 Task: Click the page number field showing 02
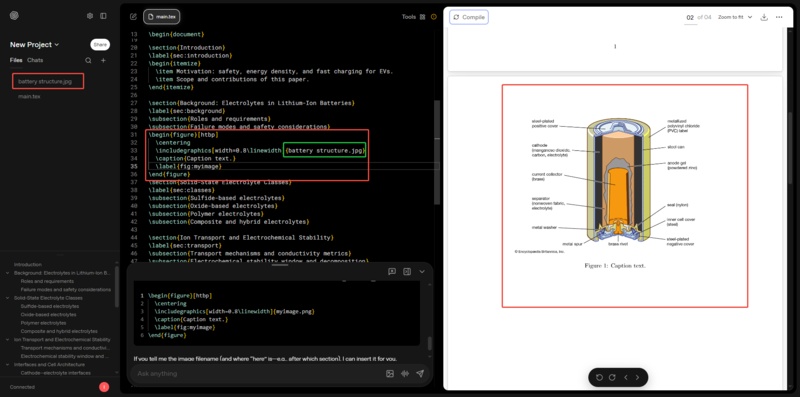click(x=690, y=17)
